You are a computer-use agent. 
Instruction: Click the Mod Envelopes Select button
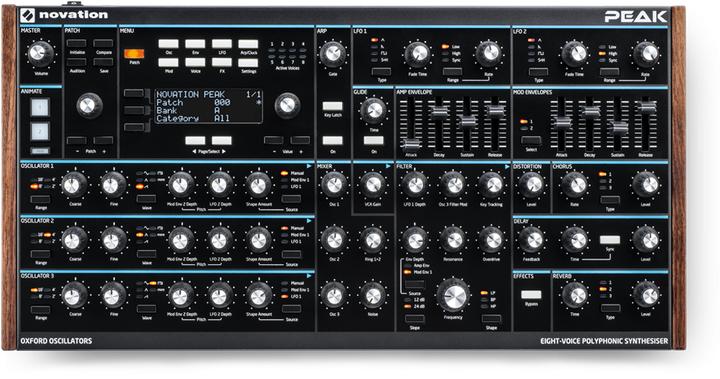531,141
